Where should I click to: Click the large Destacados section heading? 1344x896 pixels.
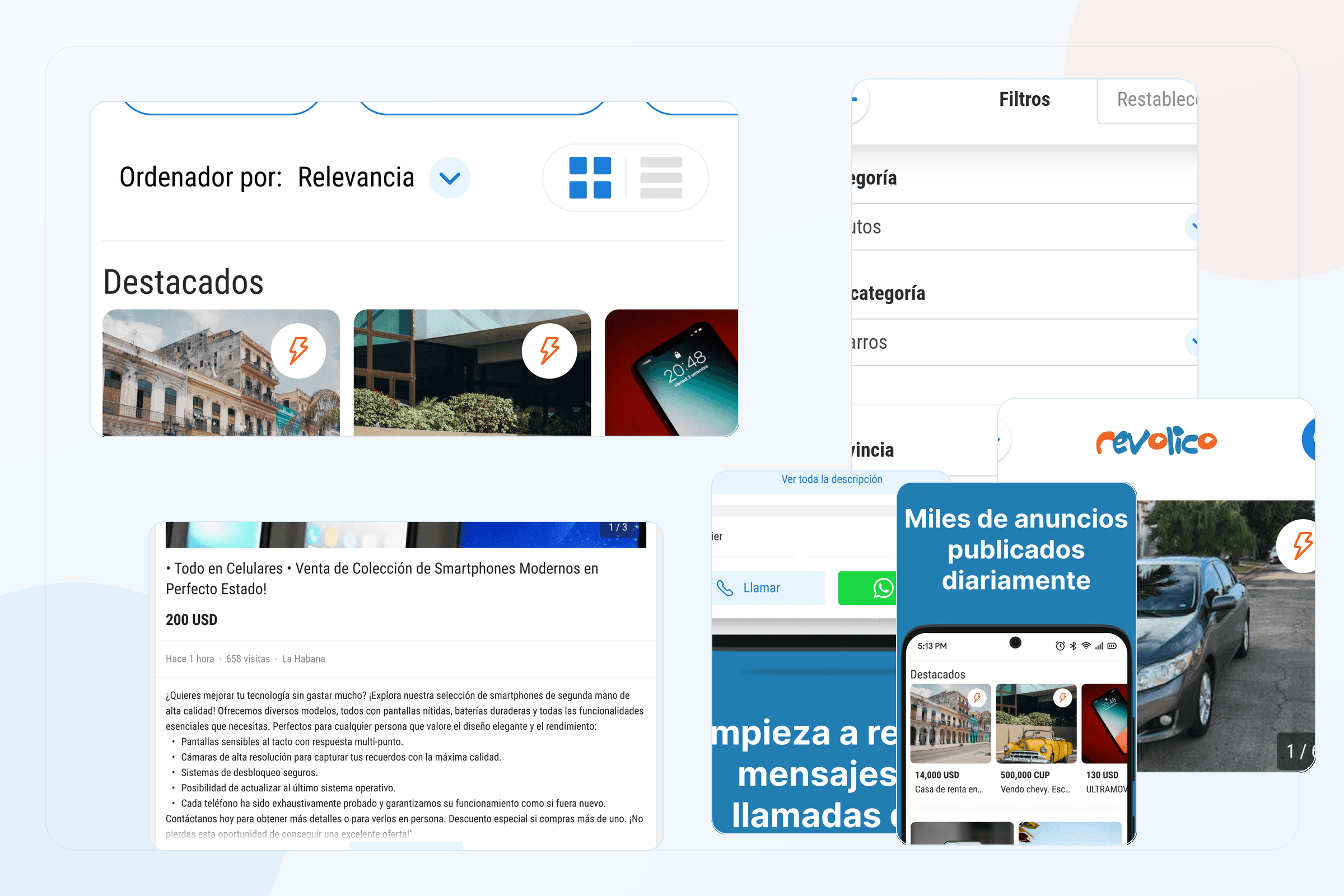(184, 282)
